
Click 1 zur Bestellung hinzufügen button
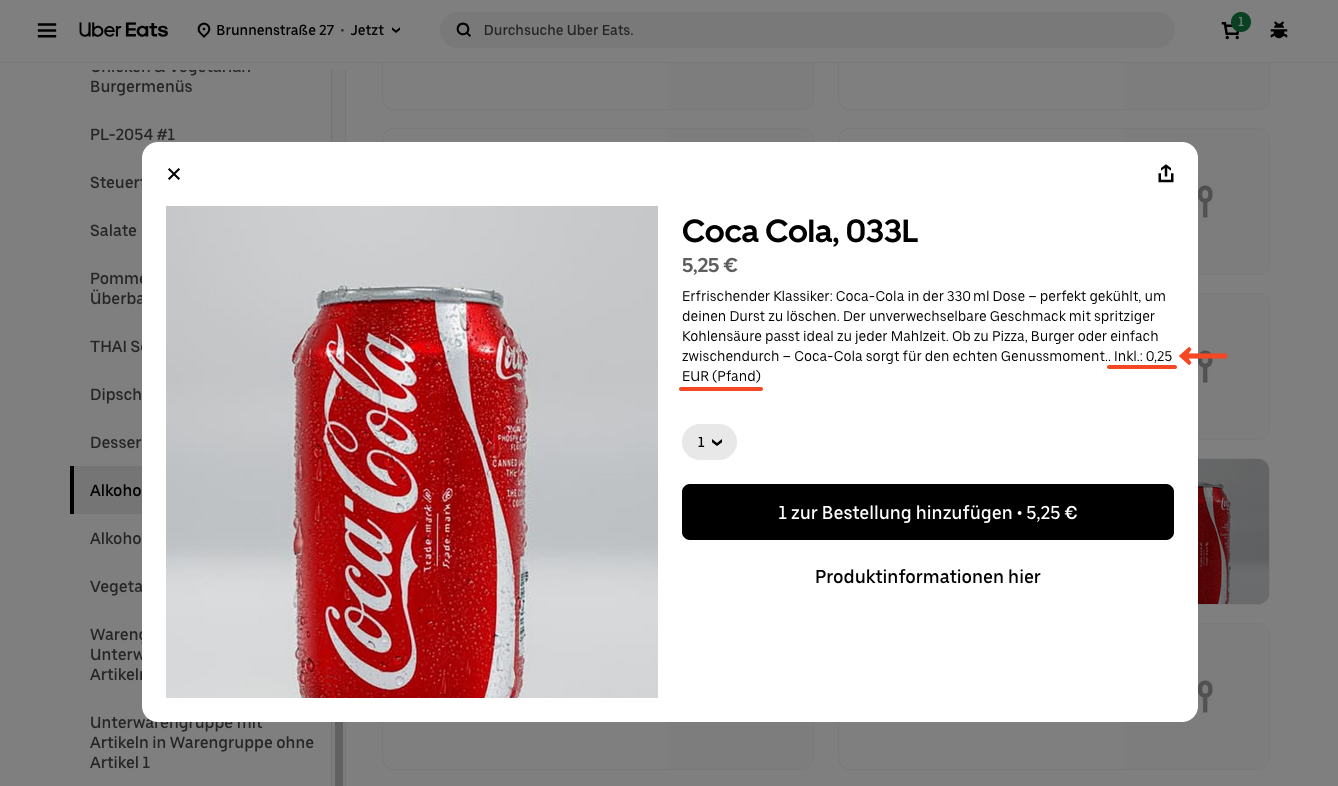(x=928, y=512)
